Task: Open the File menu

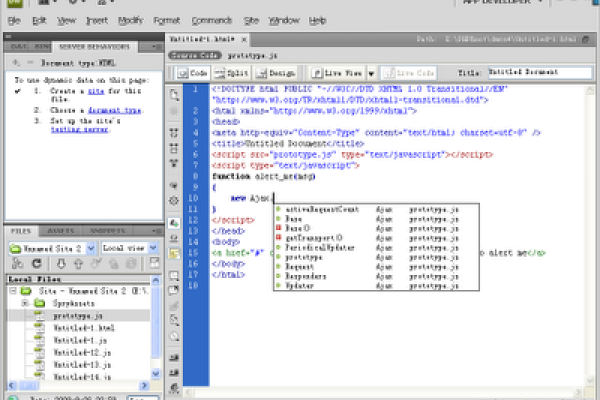Action: [14, 20]
